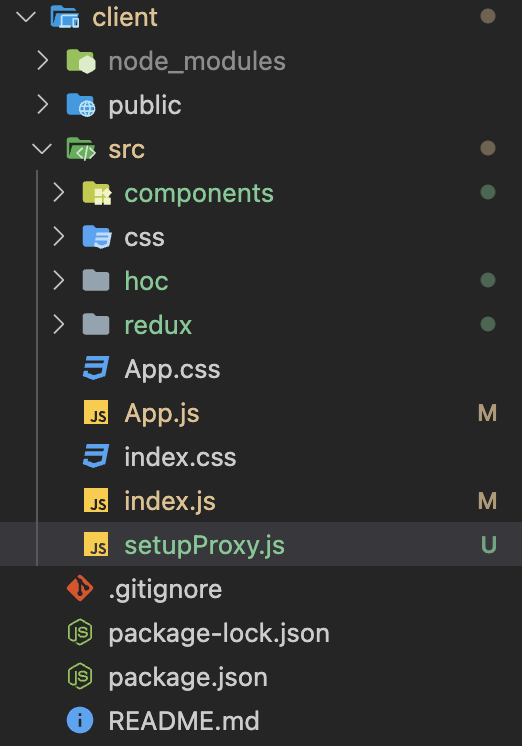Screen dimensions: 522x746
Task: Click the public folder globe icon
Action: [x=81, y=105]
